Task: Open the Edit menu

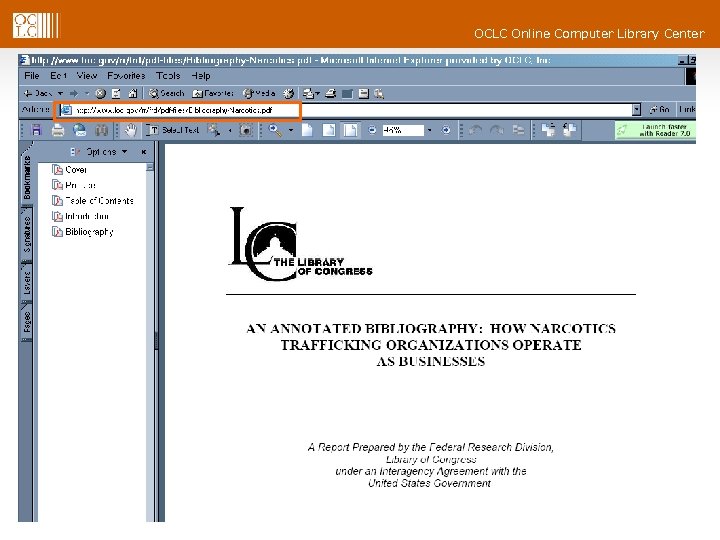Action: 58,76
